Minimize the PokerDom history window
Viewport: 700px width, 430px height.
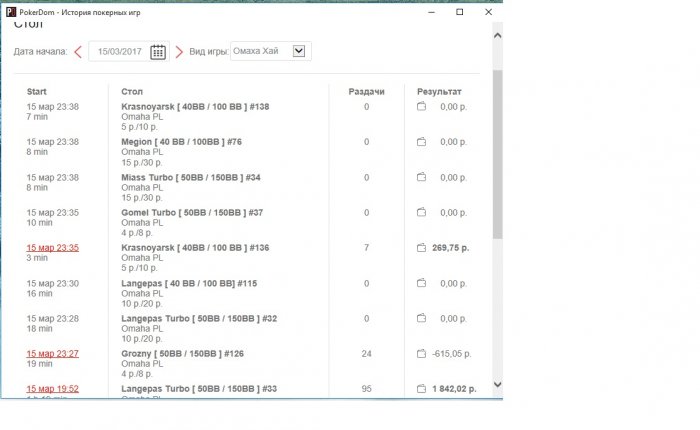click(431, 12)
